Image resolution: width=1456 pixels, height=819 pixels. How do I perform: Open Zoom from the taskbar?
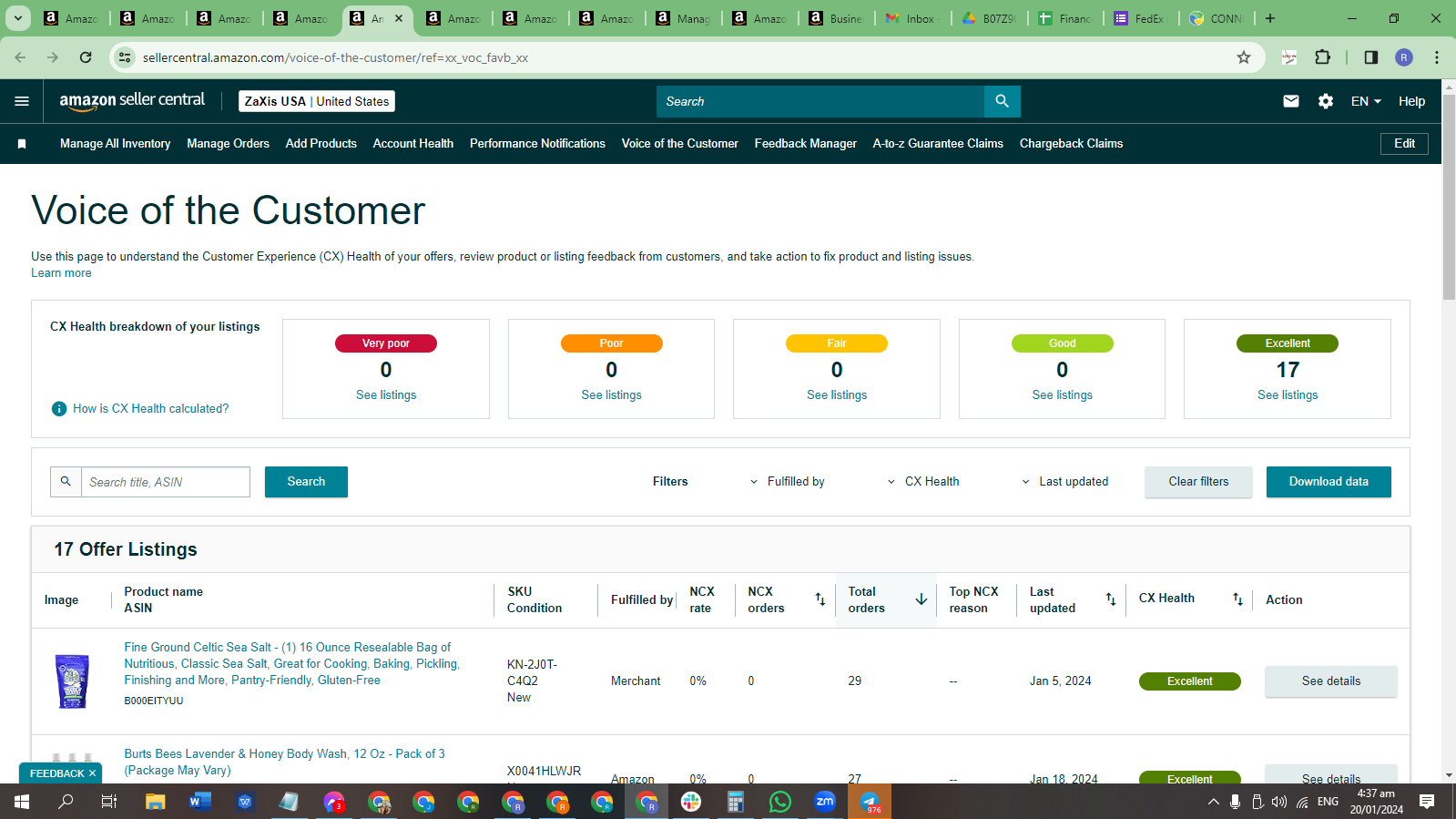coord(825,802)
